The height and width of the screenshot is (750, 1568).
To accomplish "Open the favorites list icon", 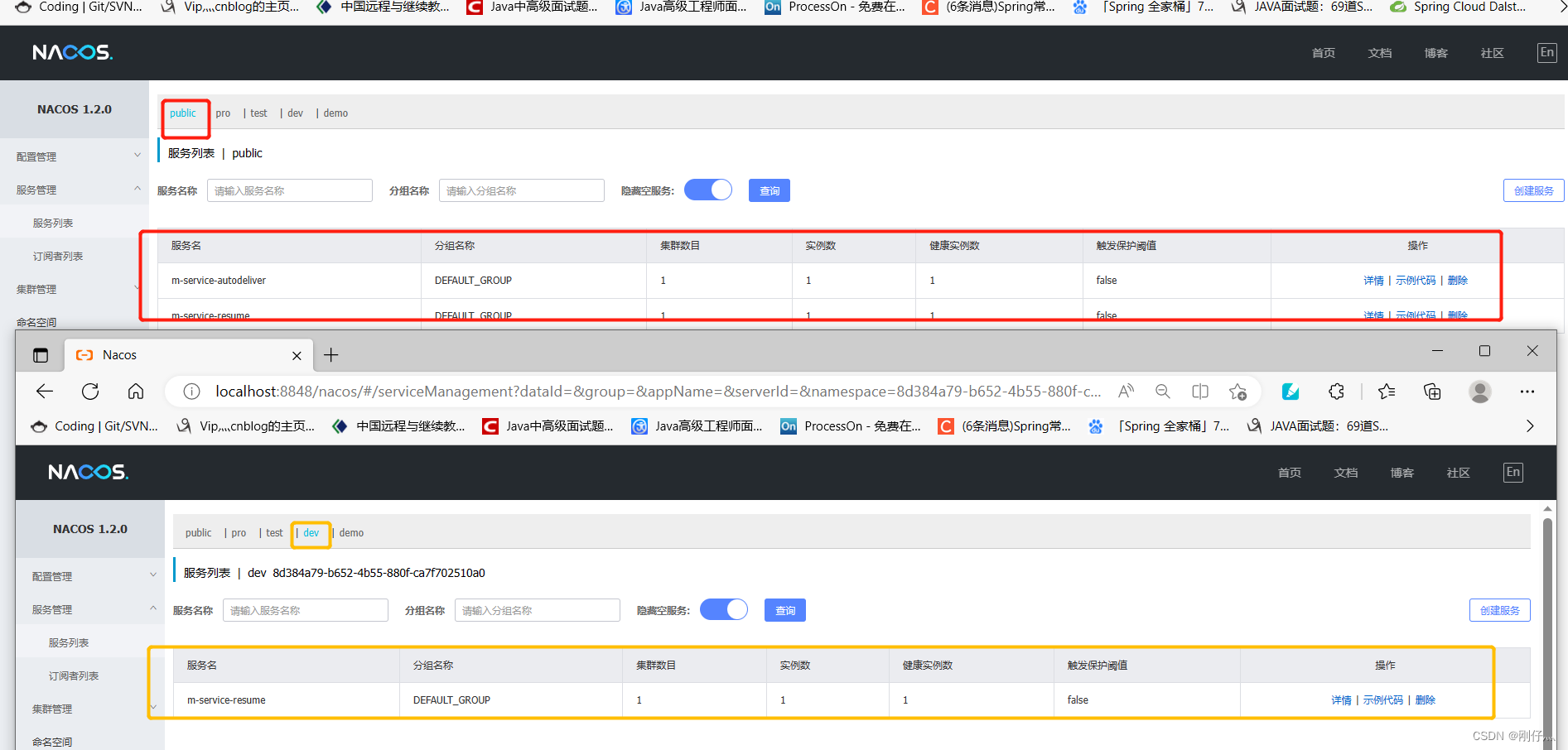I will [x=1387, y=392].
